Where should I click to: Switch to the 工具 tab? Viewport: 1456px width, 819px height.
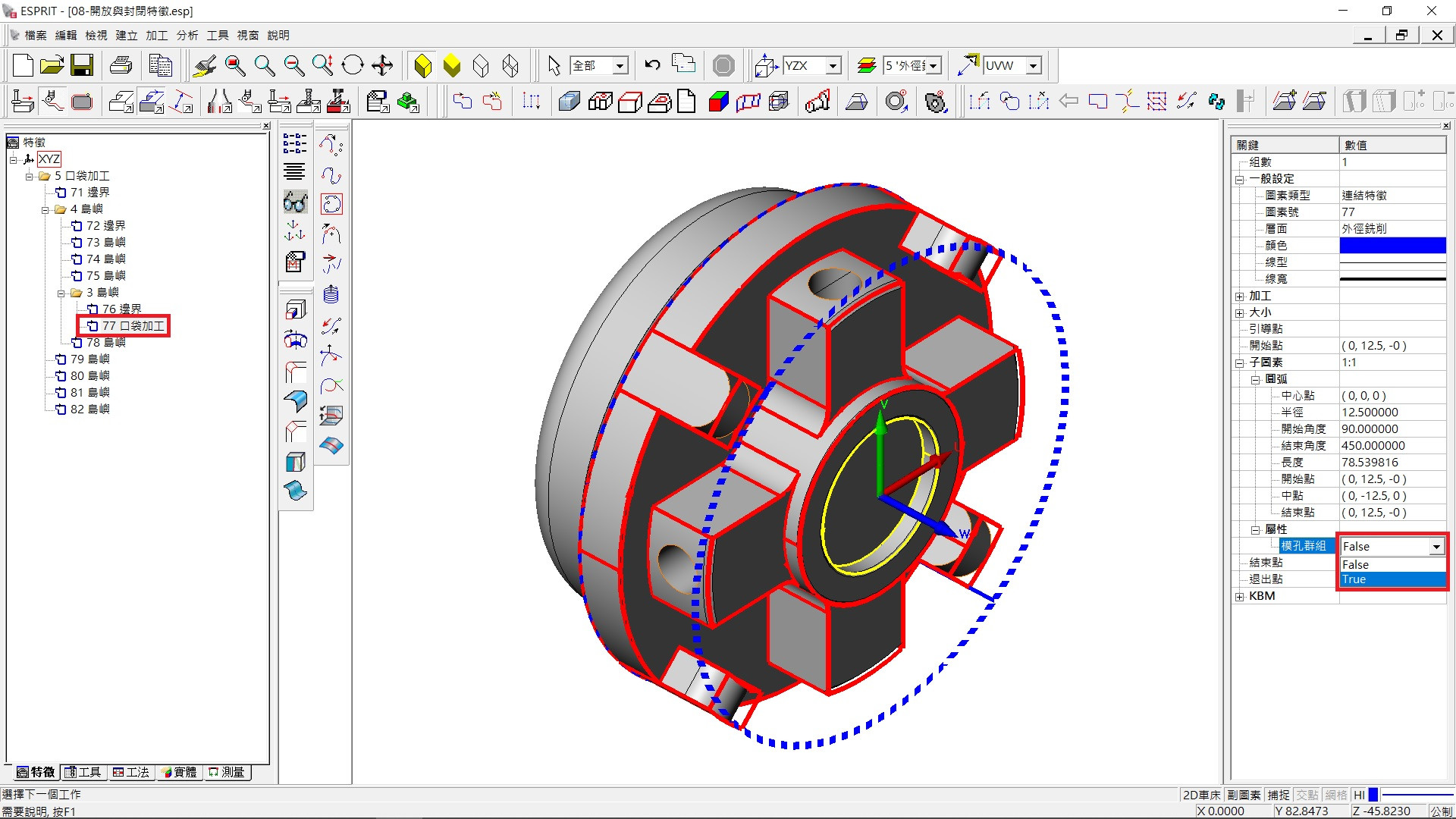click(84, 772)
